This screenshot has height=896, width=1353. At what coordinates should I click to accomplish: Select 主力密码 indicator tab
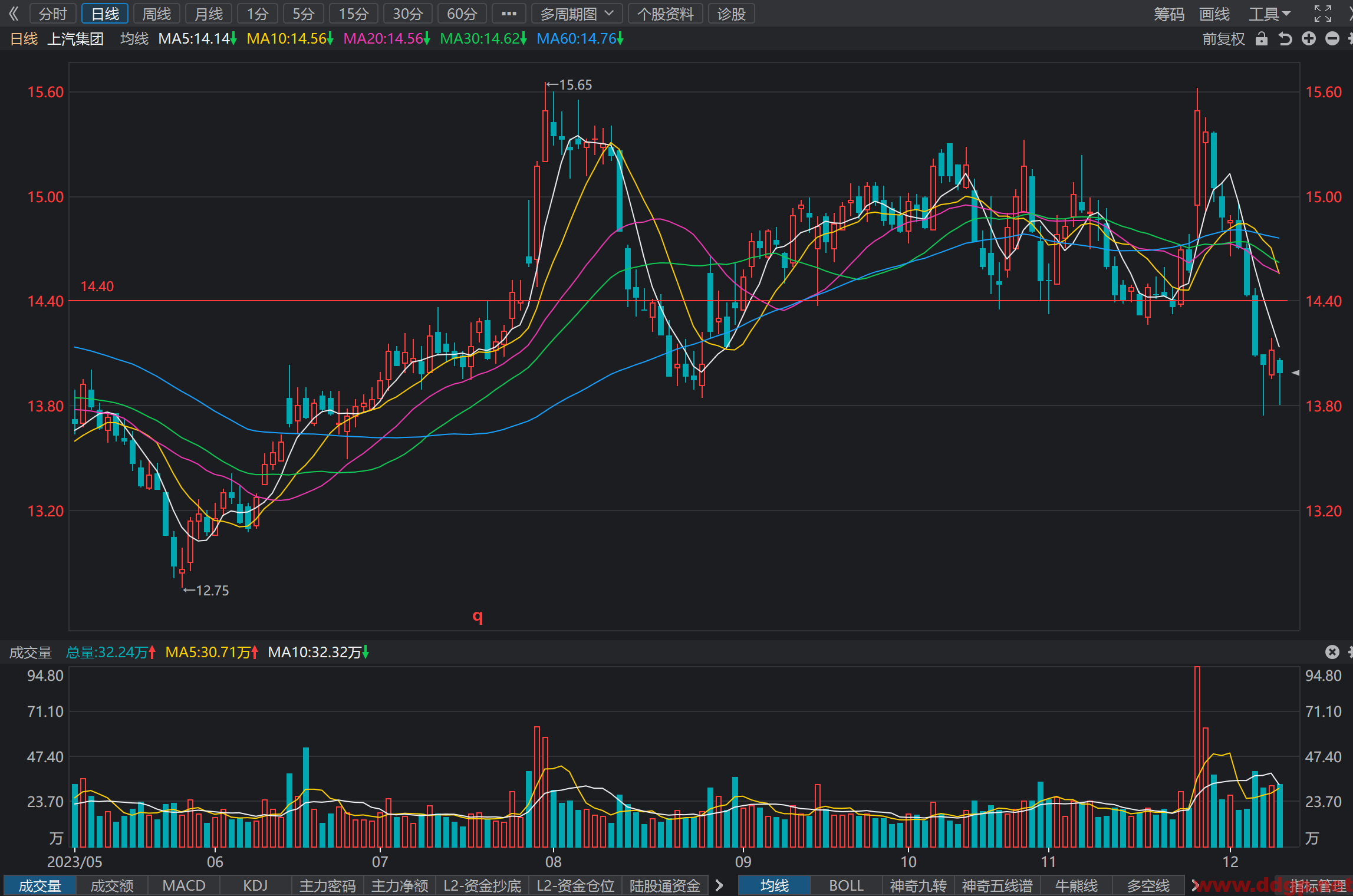click(x=328, y=885)
